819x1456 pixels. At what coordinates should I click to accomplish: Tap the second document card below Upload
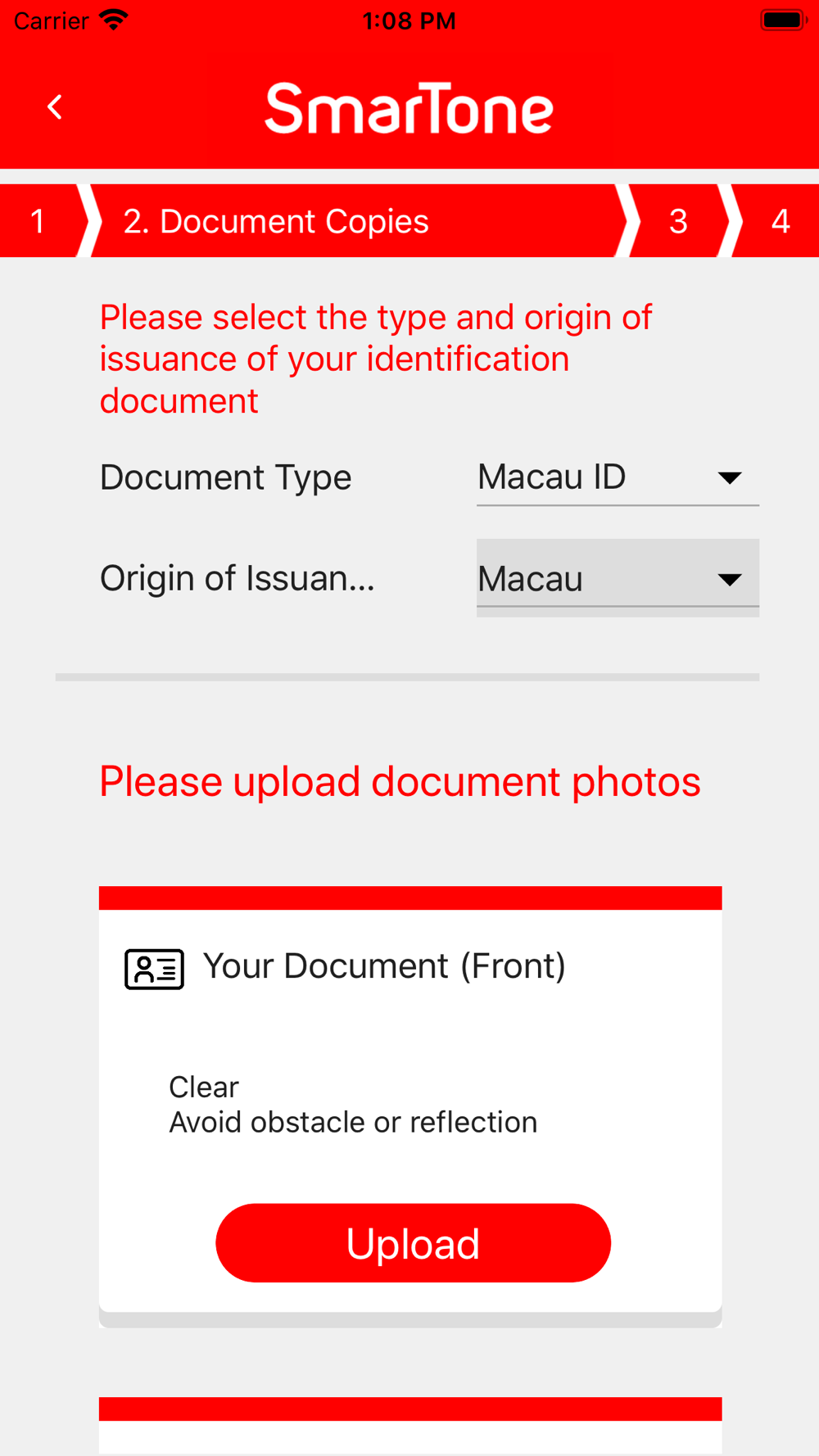click(409, 1429)
